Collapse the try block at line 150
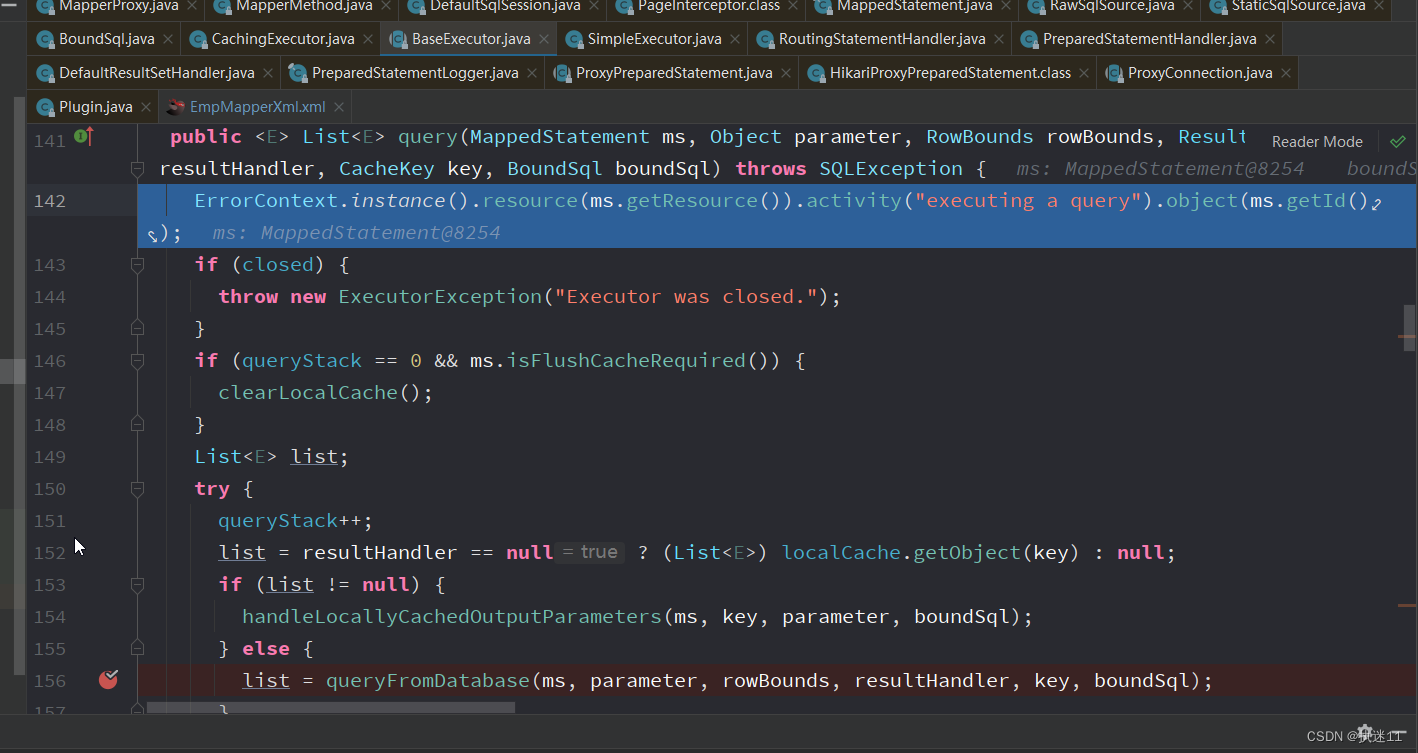The height and width of the screenshot is (753, 1418). click(138, 488)
